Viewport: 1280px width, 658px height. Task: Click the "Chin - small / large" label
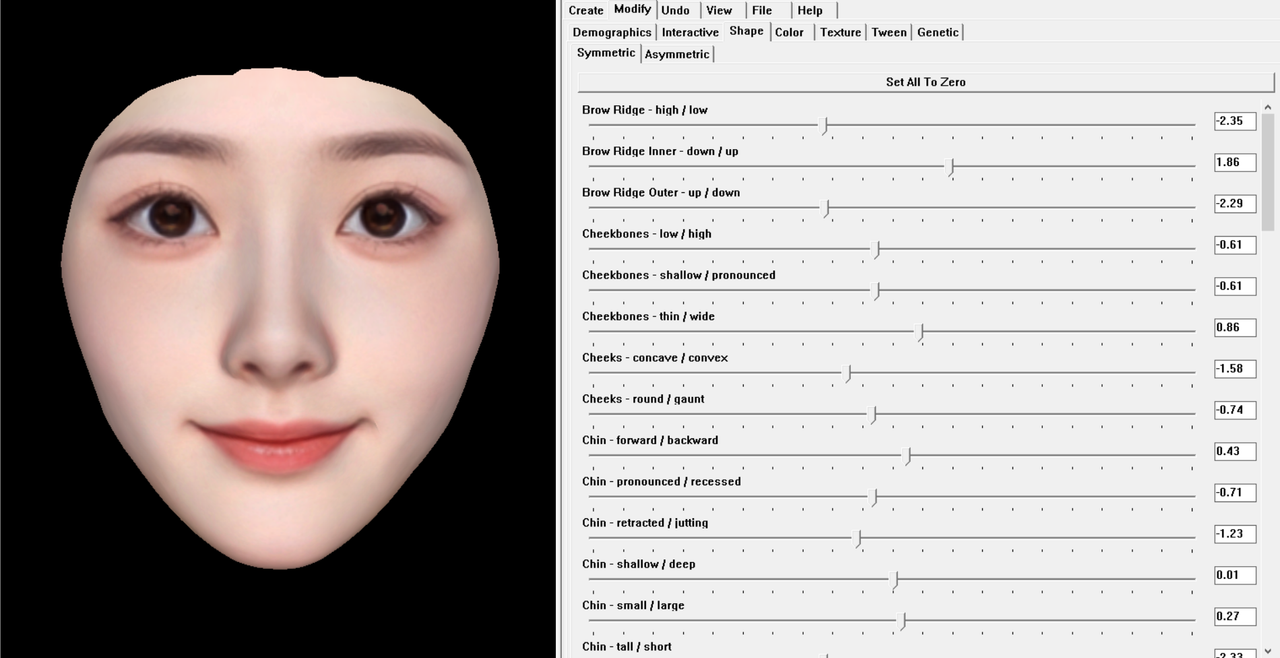[633, 605]
